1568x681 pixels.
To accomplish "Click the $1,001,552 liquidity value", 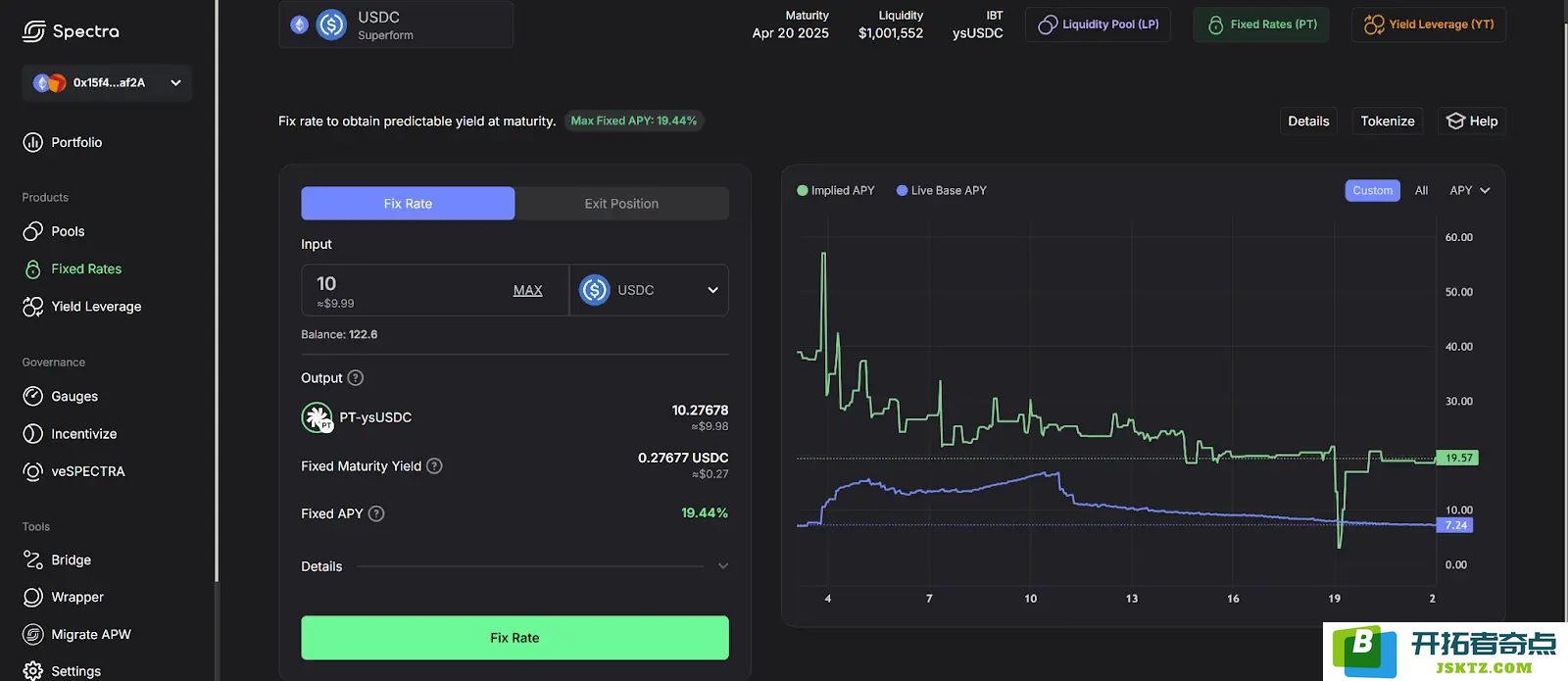I will [891, 33].
